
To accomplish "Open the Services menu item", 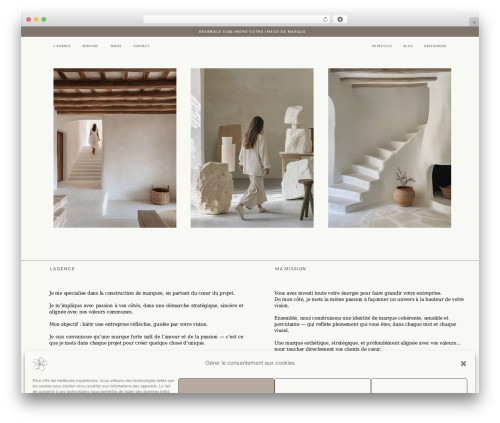I will (x=90, y=46).
